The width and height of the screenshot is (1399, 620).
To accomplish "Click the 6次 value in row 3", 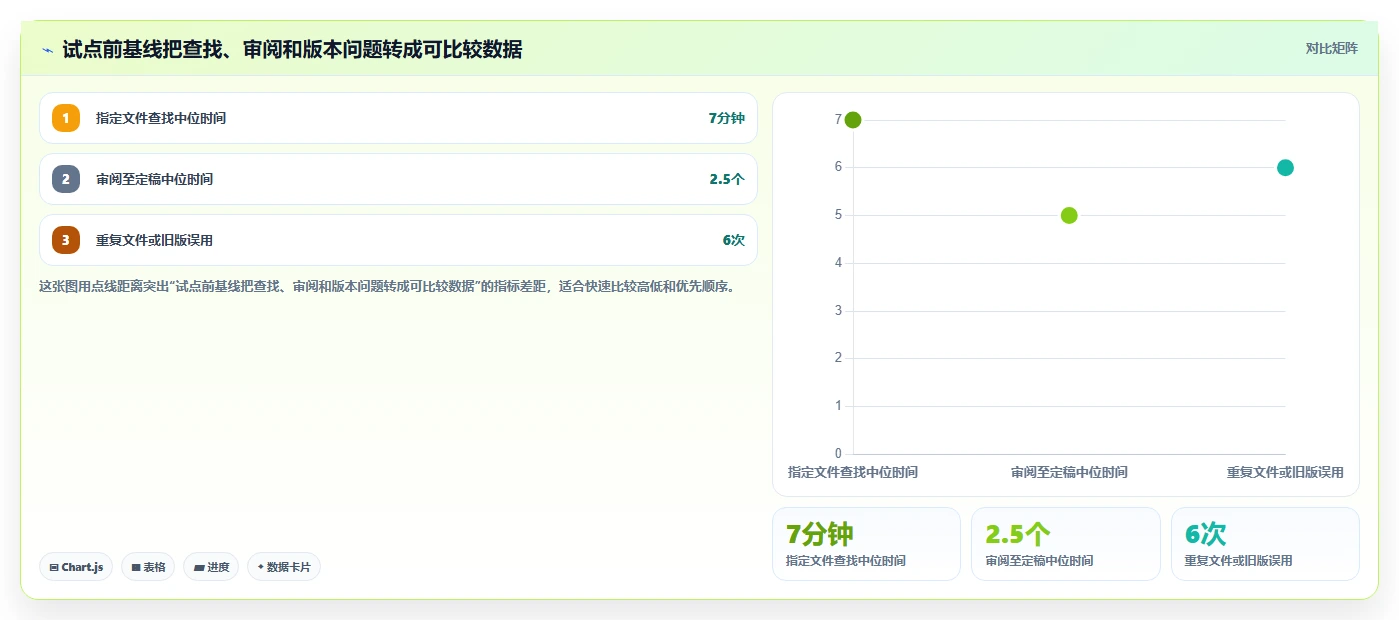I will (x=734, y=240).
